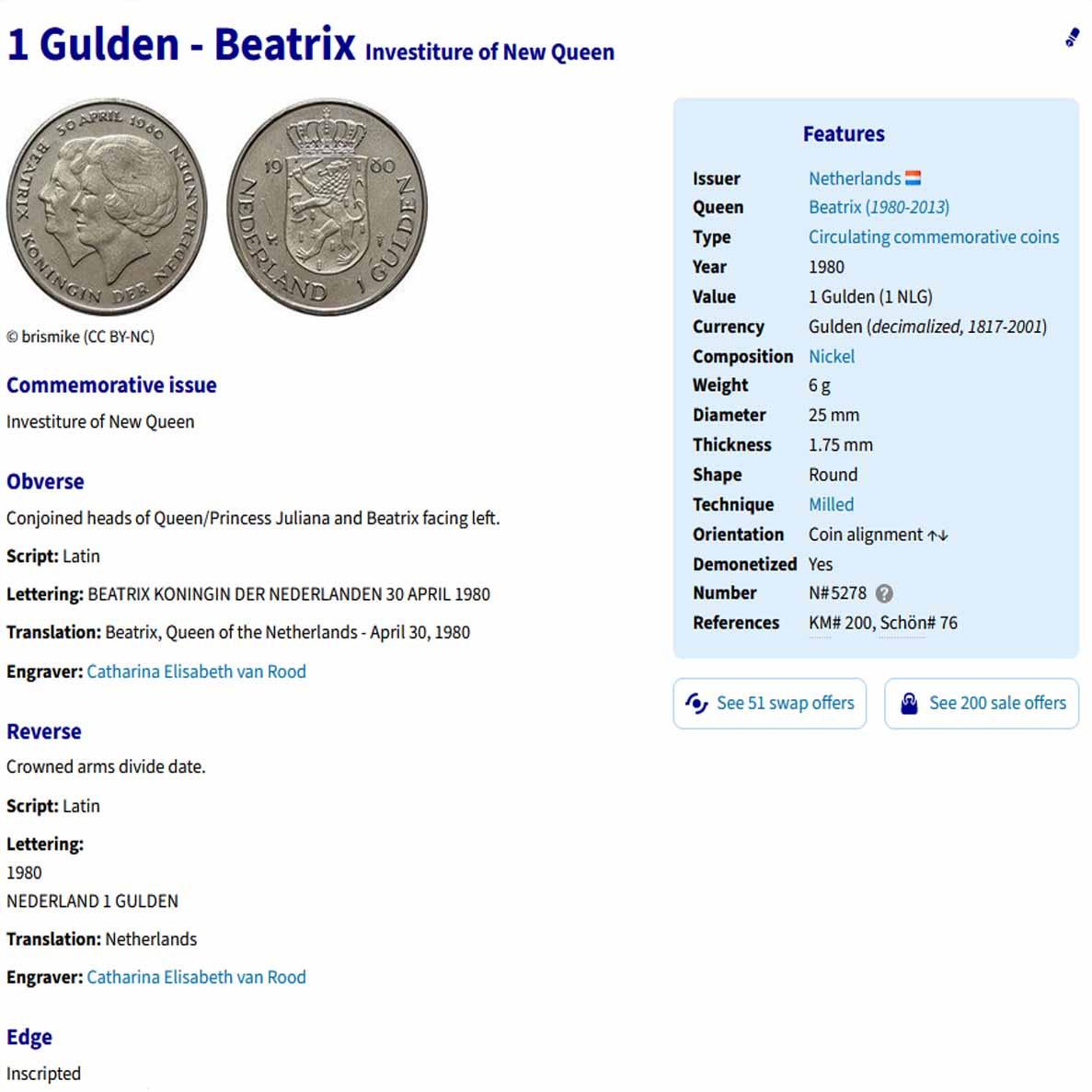Open the See 51 swap offers button
This screenshot has height=1092, width=1092.
(770, 704)
